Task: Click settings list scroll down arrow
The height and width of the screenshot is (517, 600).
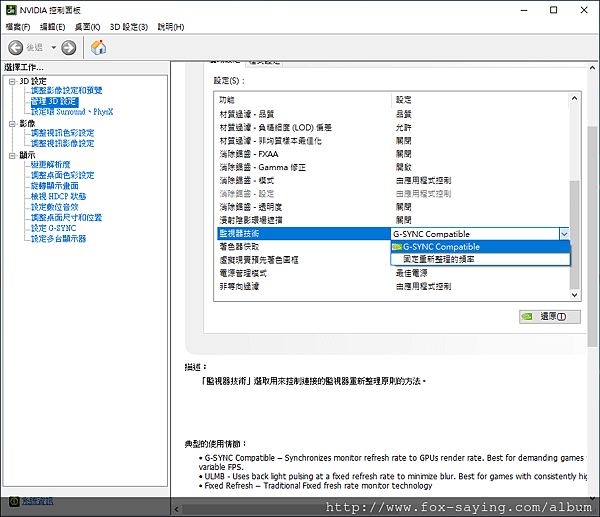Action: pyautogui.click(x=574, y=295)
